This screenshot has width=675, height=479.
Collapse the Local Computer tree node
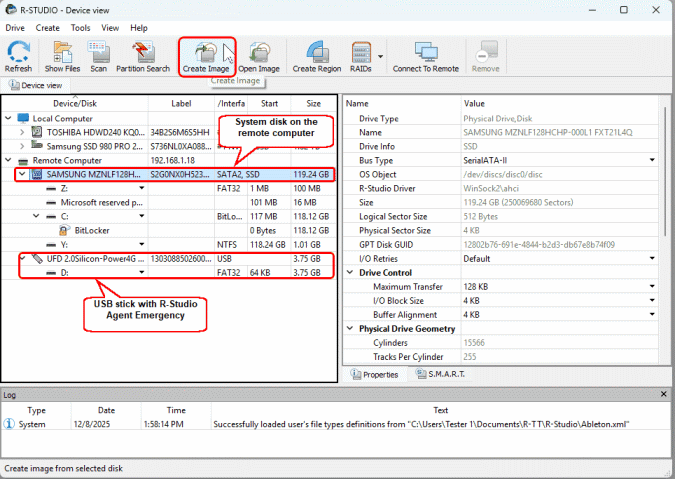pyautogui.click(x=9, y=118)
